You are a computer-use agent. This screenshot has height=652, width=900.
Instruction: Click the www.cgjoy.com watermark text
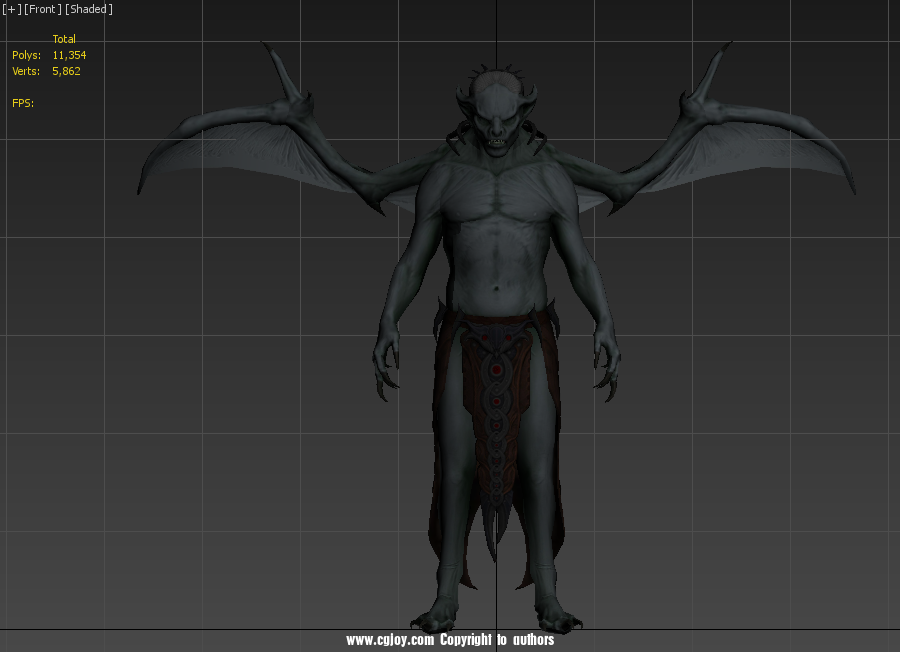[x=390, y=640]
